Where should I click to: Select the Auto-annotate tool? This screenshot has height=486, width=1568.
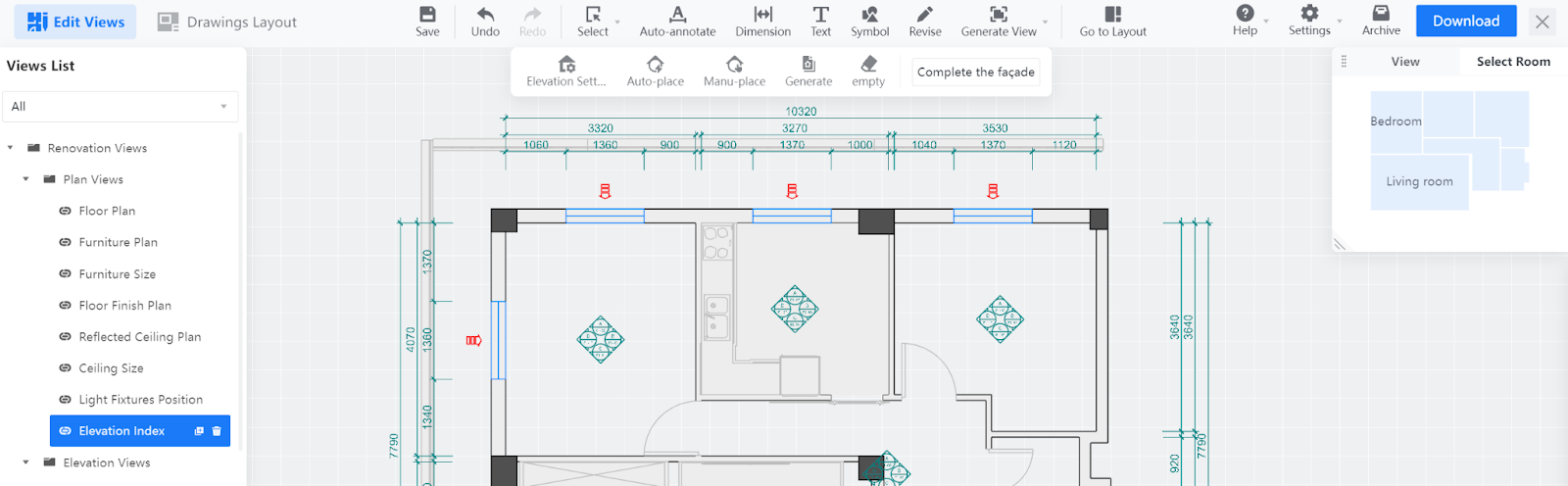coord(677,21)
